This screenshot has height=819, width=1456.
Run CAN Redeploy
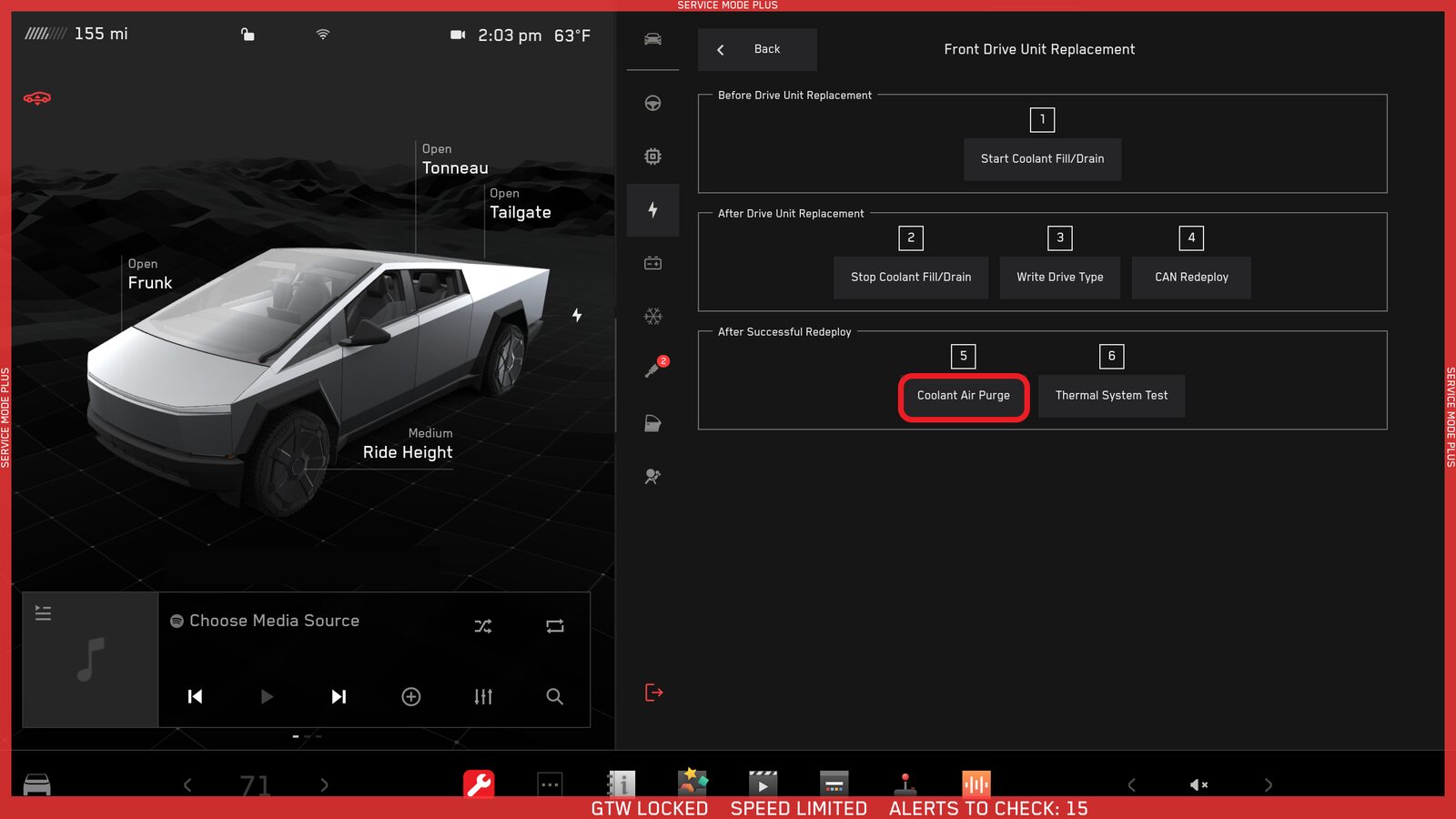pyautogui.click(x=1191, y=278)
